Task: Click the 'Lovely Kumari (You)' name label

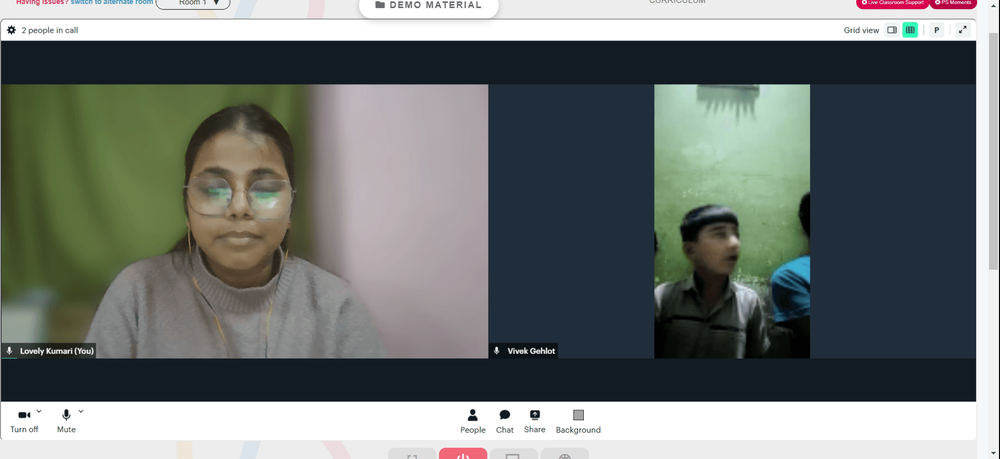Action: pyautogui.click(x=57, y=351)
